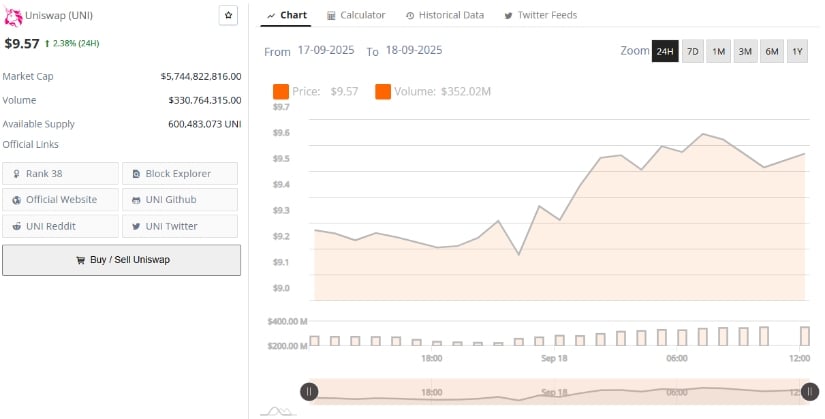Click the Sep 18 axis label
This screenshot has width=825, height=419.
554,358
